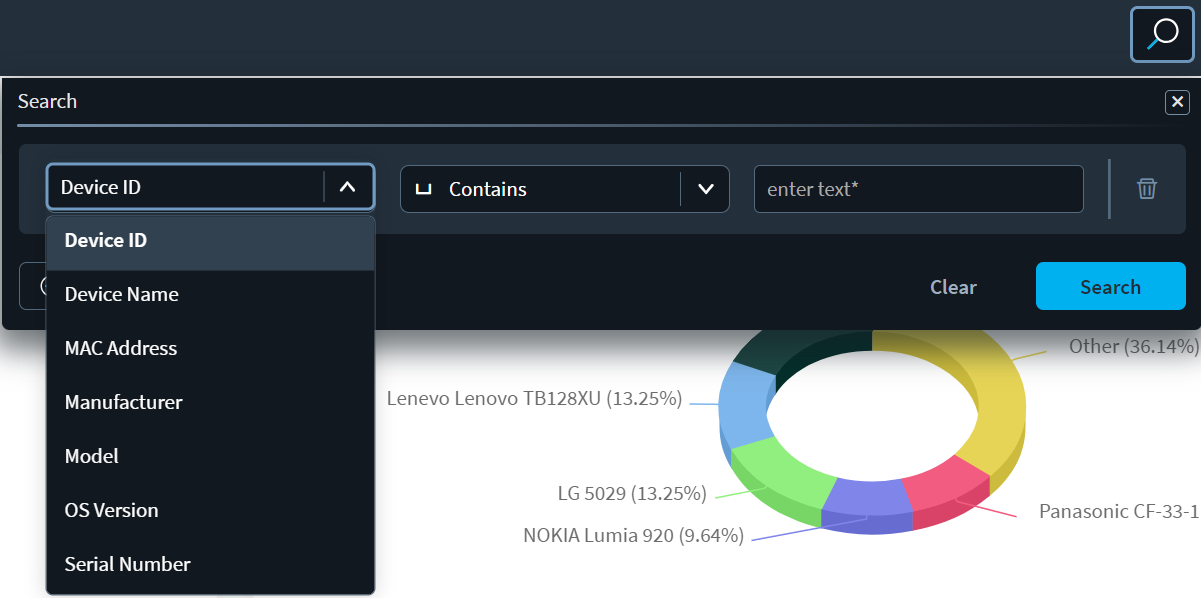Select Manufacturer from the field list
Screen dimensions: 1201x598
(123, 402)
